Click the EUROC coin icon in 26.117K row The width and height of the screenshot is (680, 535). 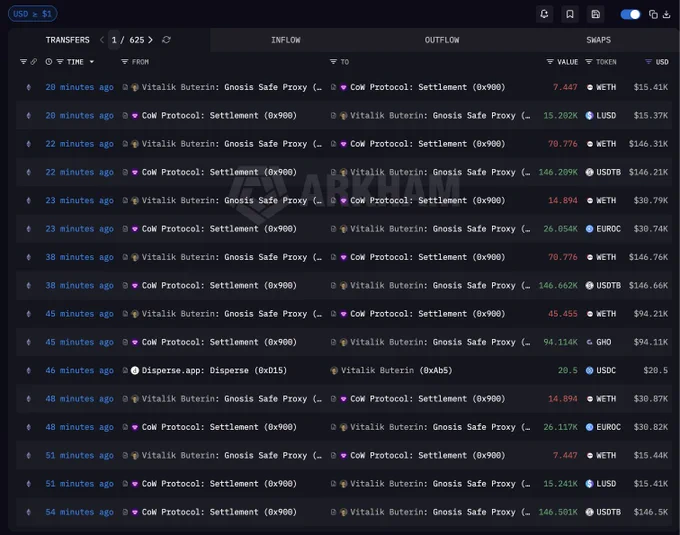(x=589, y=427)
